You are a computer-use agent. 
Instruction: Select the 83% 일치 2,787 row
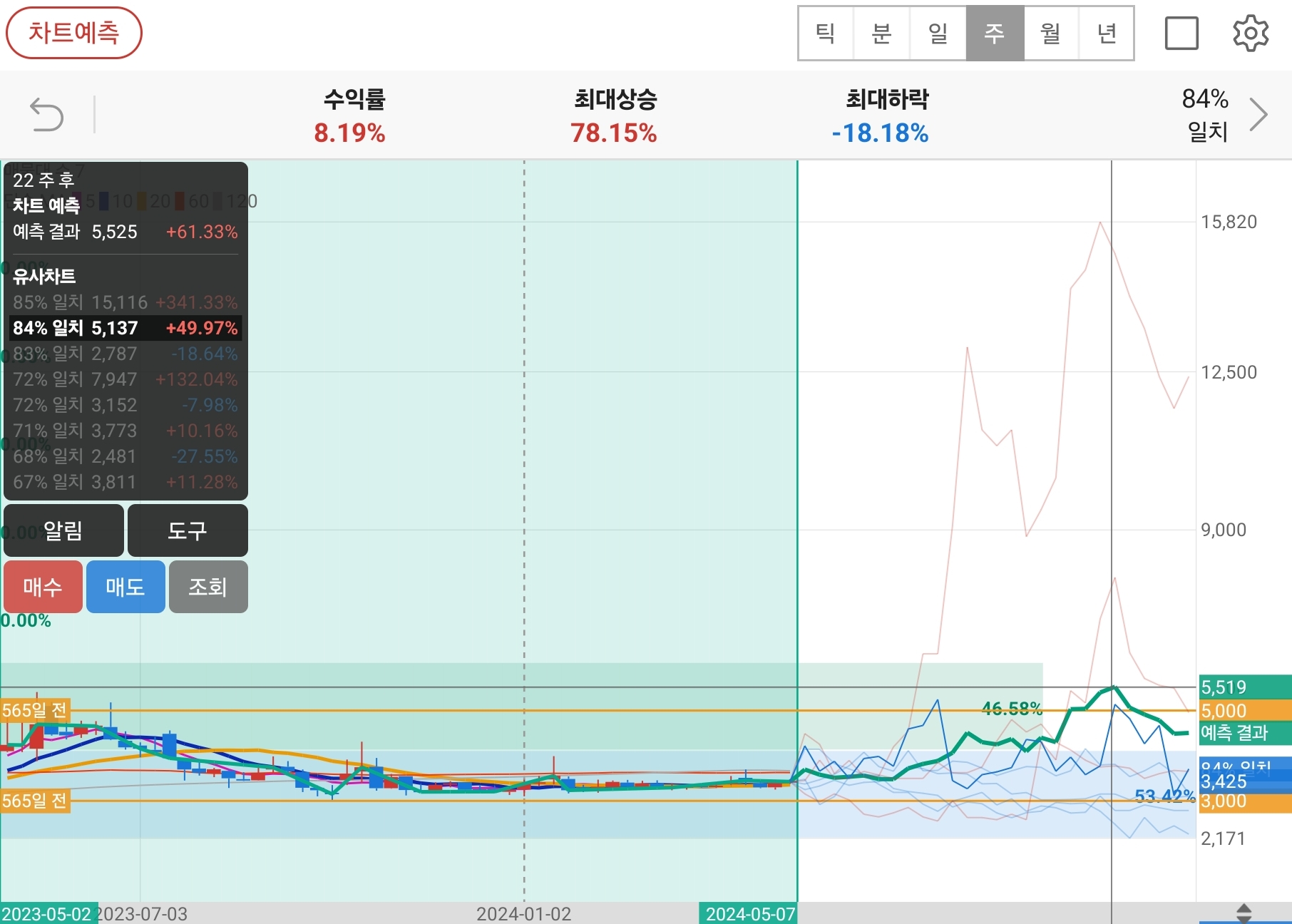tap(125, 354)
